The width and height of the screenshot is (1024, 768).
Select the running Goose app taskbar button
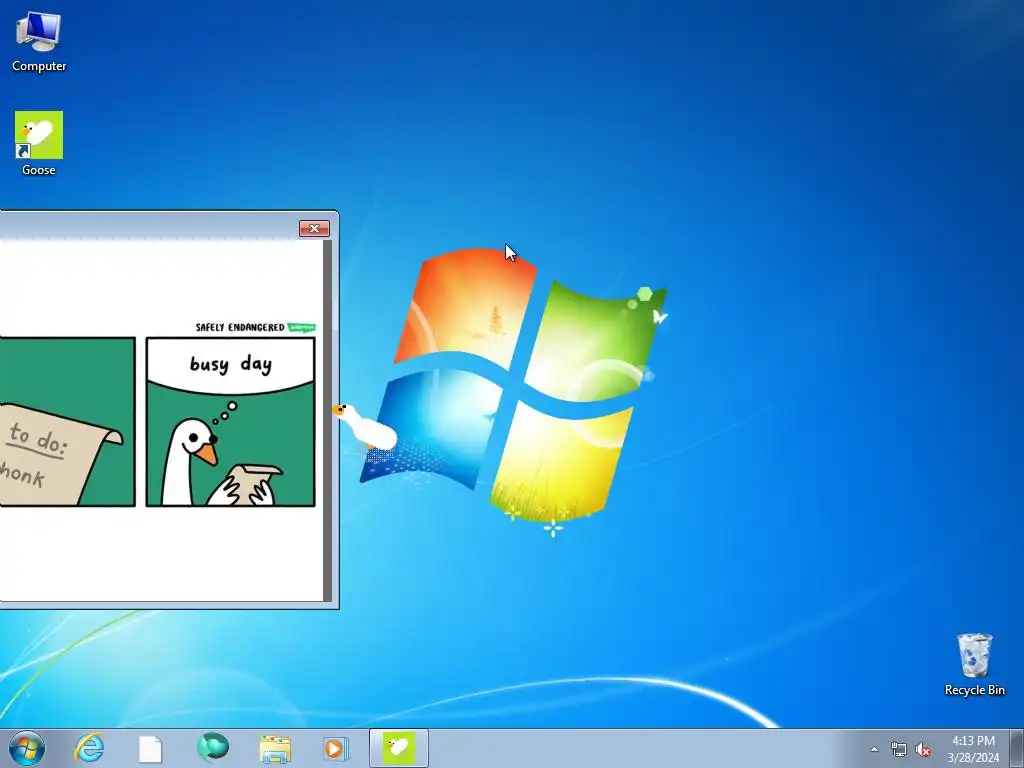coord(398,748)
